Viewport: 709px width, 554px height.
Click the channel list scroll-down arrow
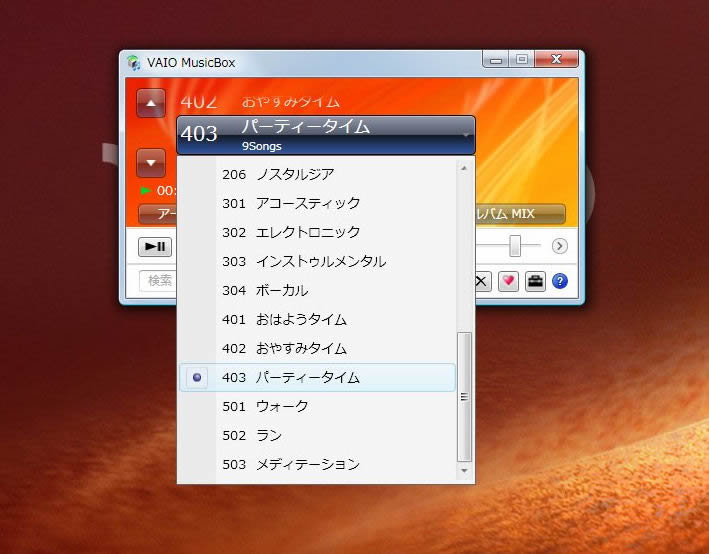click(464, 470)
